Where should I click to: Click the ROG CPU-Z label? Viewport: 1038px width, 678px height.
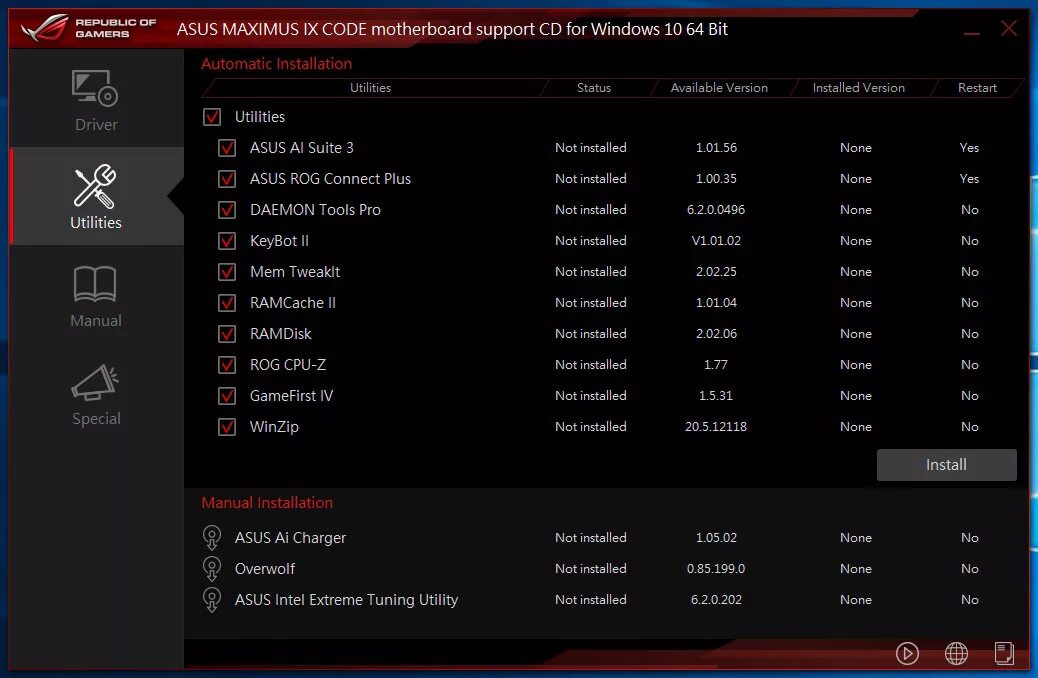287,365
